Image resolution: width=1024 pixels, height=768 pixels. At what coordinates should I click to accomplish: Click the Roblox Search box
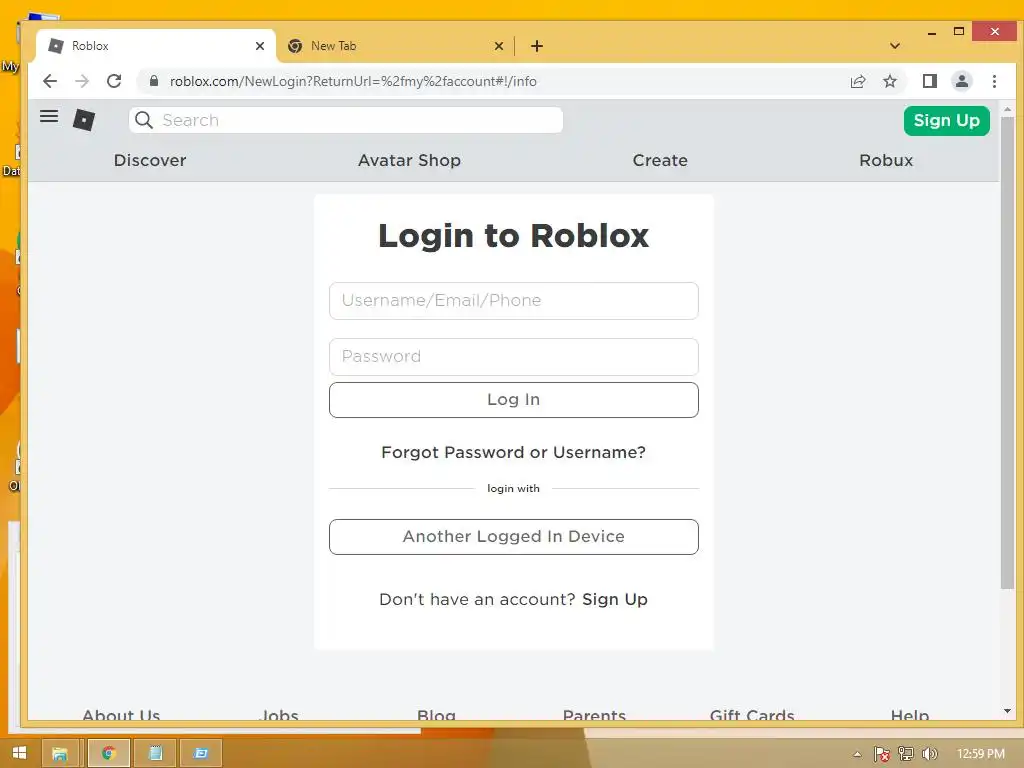[x=345, y=120]
